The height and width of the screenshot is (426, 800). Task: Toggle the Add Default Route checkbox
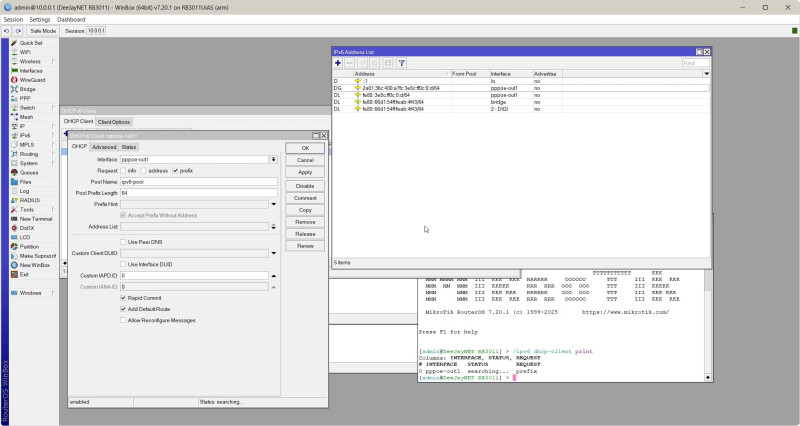pos(123,309)
